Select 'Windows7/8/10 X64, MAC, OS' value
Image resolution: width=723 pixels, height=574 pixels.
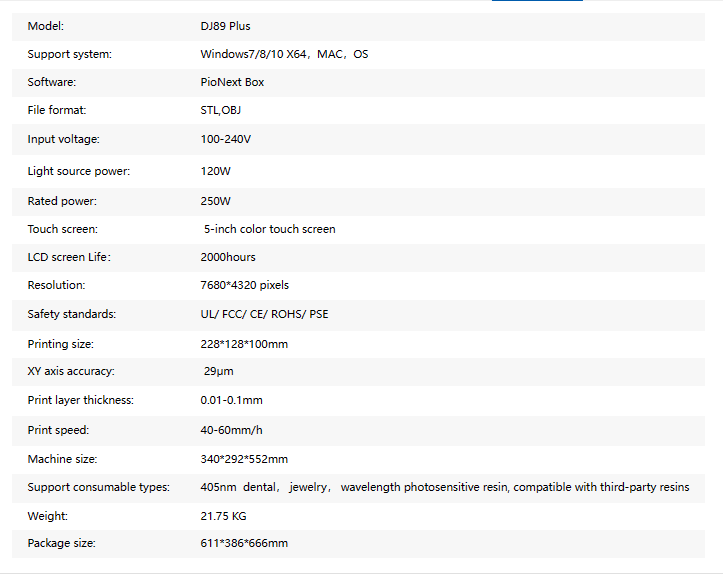pyautogui.click(x=284, y=54)
